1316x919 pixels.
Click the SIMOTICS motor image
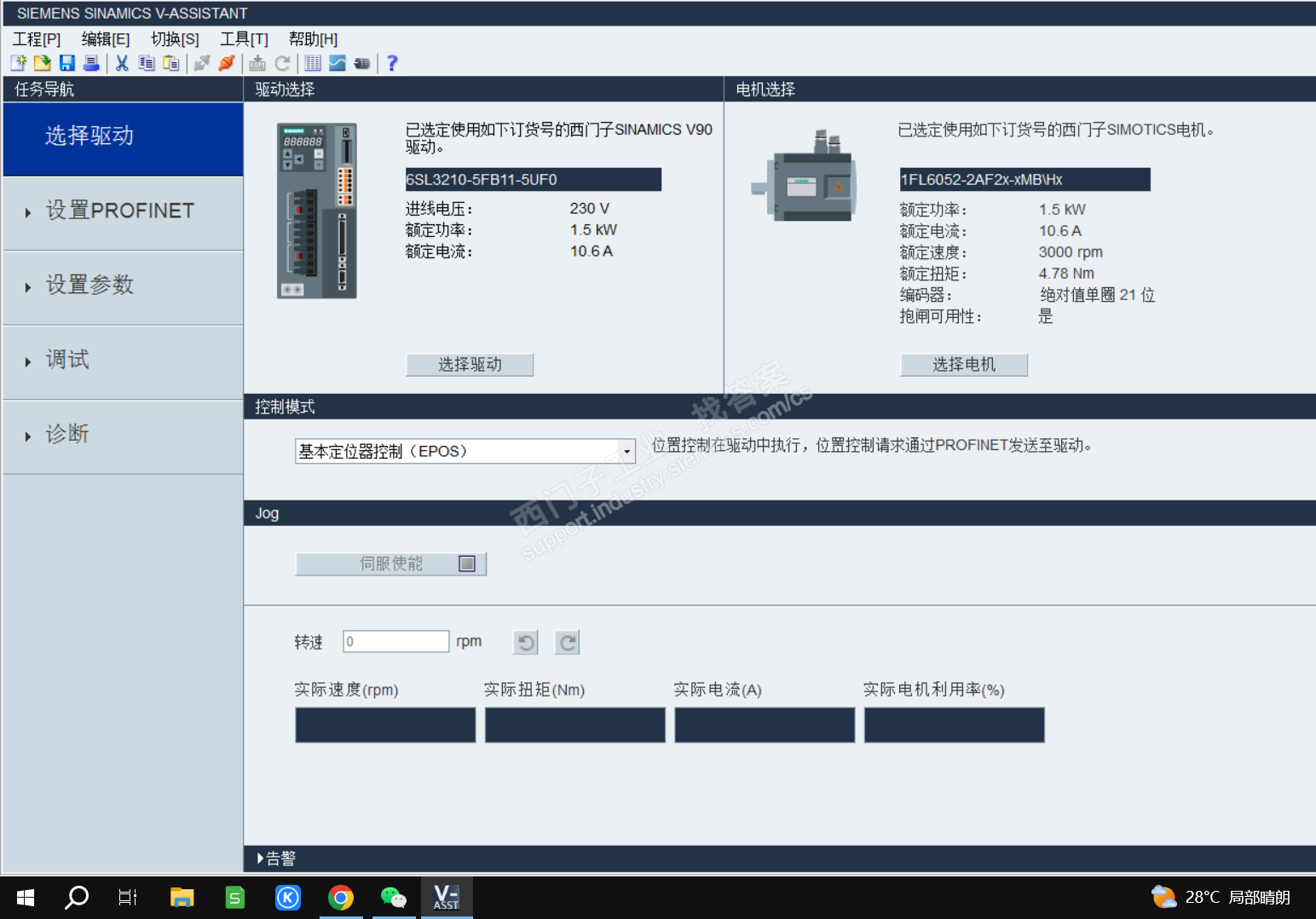pos(804,177)
